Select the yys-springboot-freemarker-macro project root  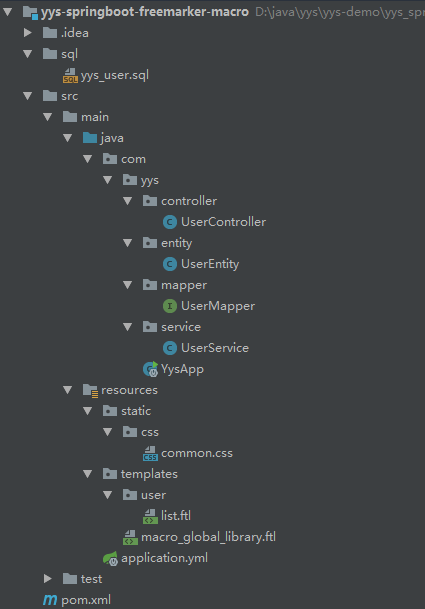[145, 12]
